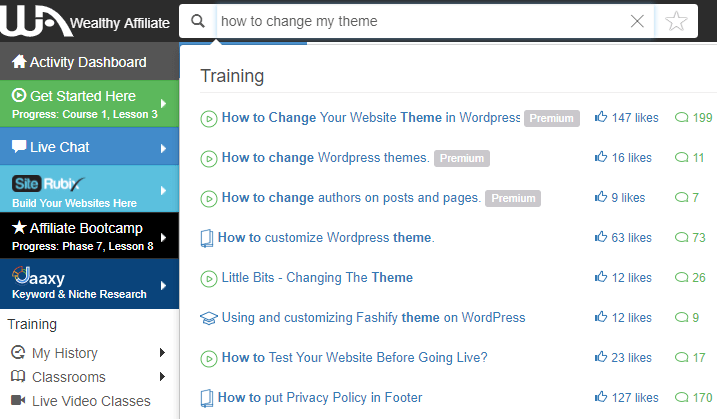717x419 pixels.
Task: Click video icon for 'How to change Wordpress themes.'
Action: (209, 159)
